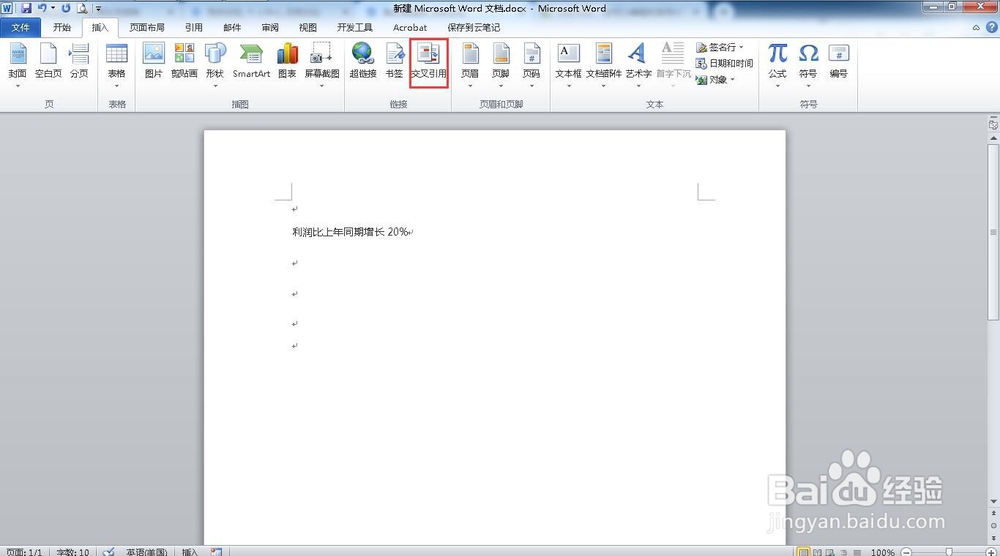Click the text 利润比上年同期增长 20%
This screenshot has height=556, width=1000.
click(x=350, y=231)
